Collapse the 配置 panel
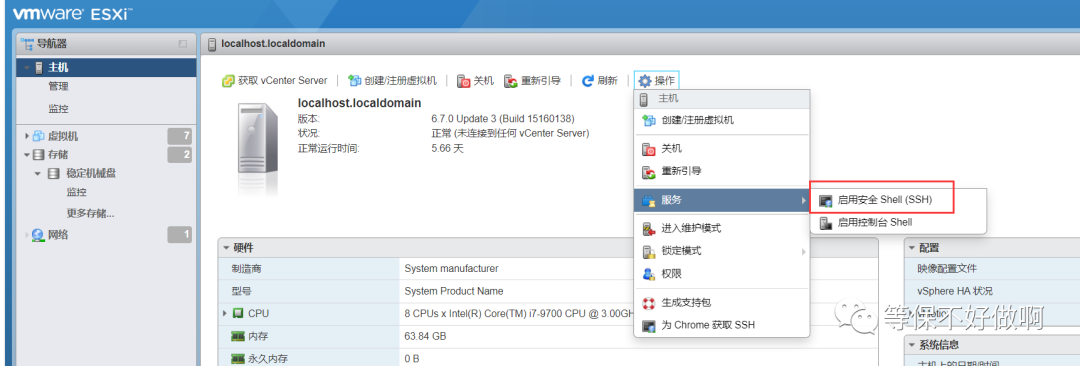Screen dimensions: 1080x366 (912, 247)
